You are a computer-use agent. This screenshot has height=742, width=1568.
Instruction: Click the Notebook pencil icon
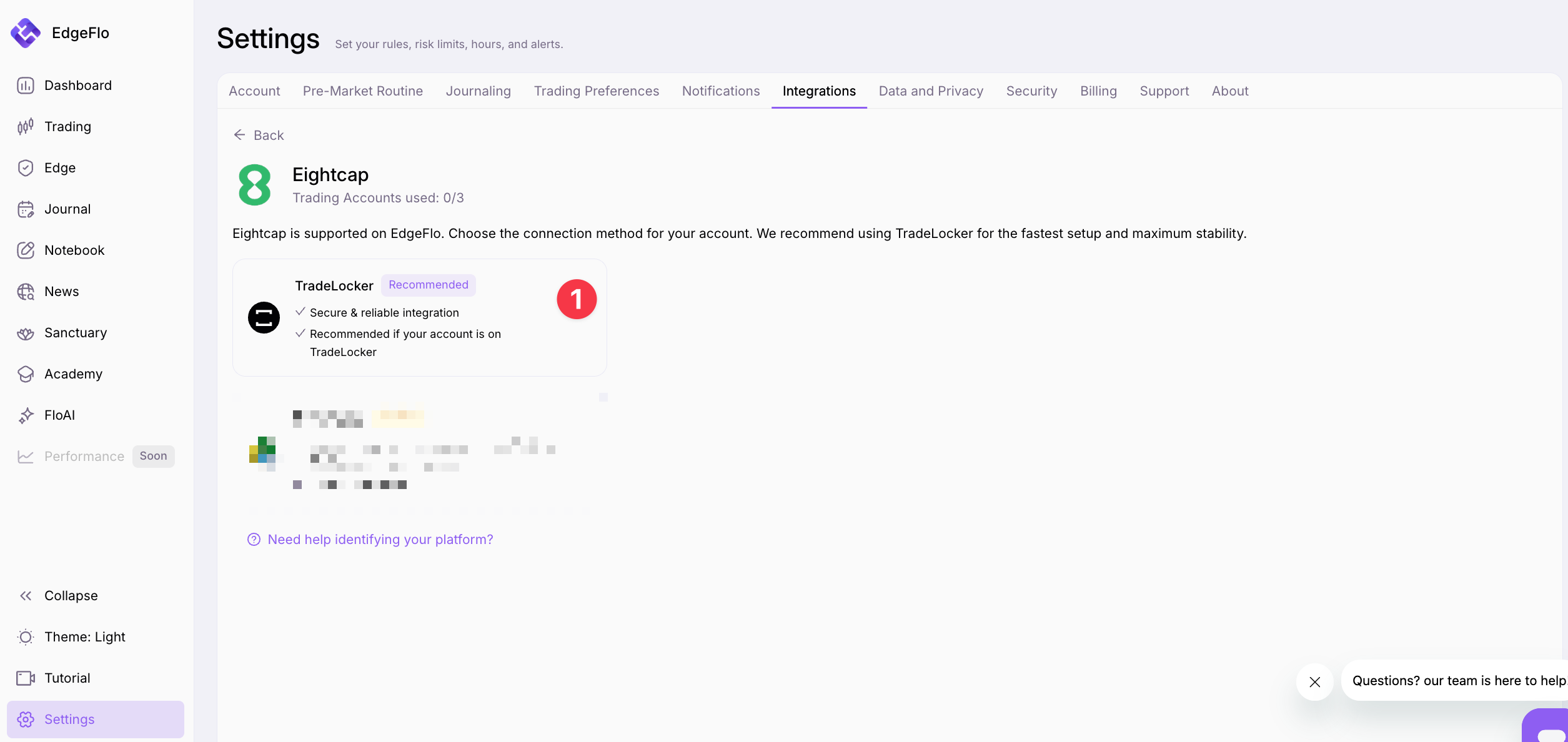point(26,250)
